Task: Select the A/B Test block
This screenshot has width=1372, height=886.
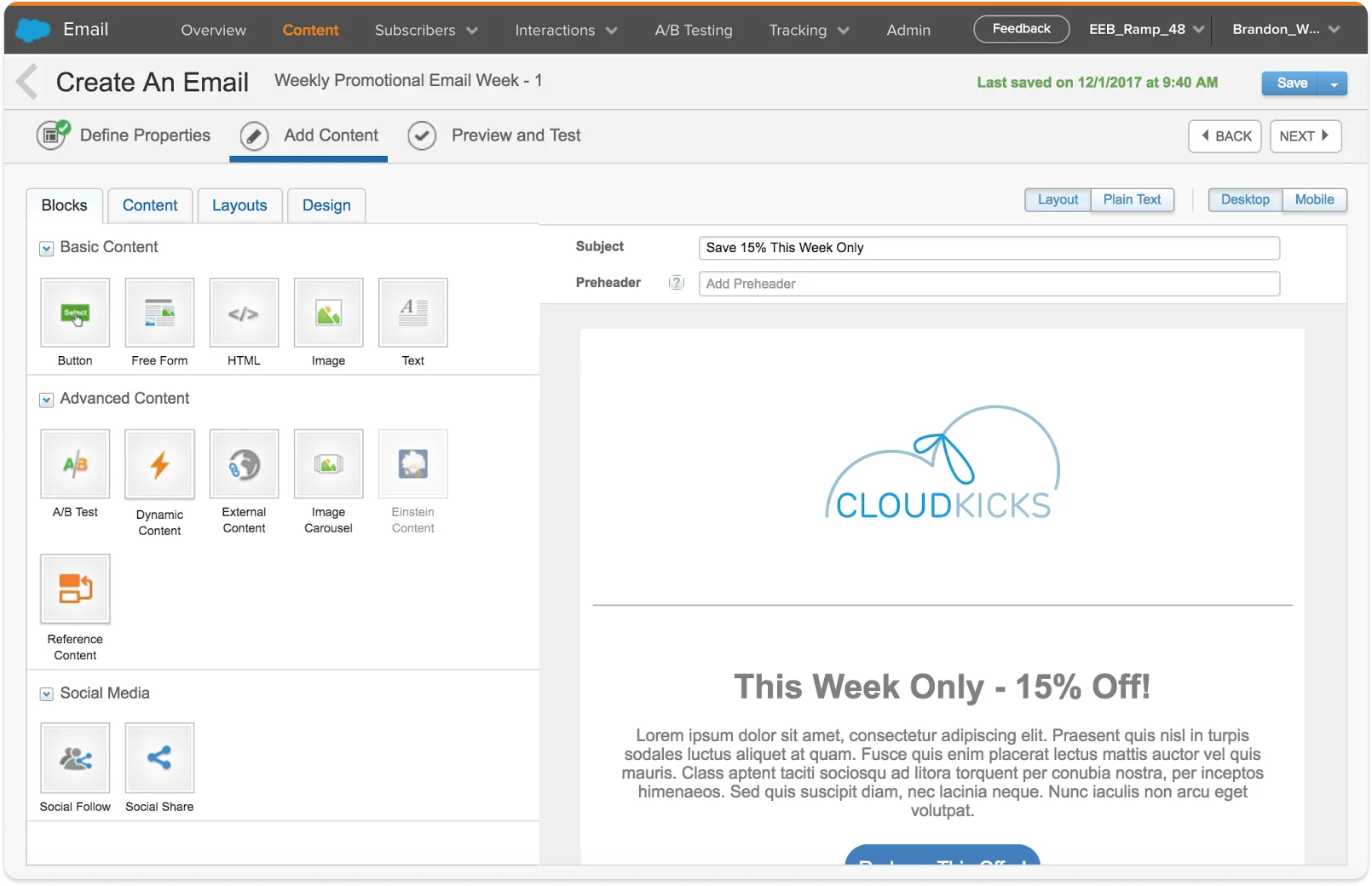Action: [x=75, y=463]
